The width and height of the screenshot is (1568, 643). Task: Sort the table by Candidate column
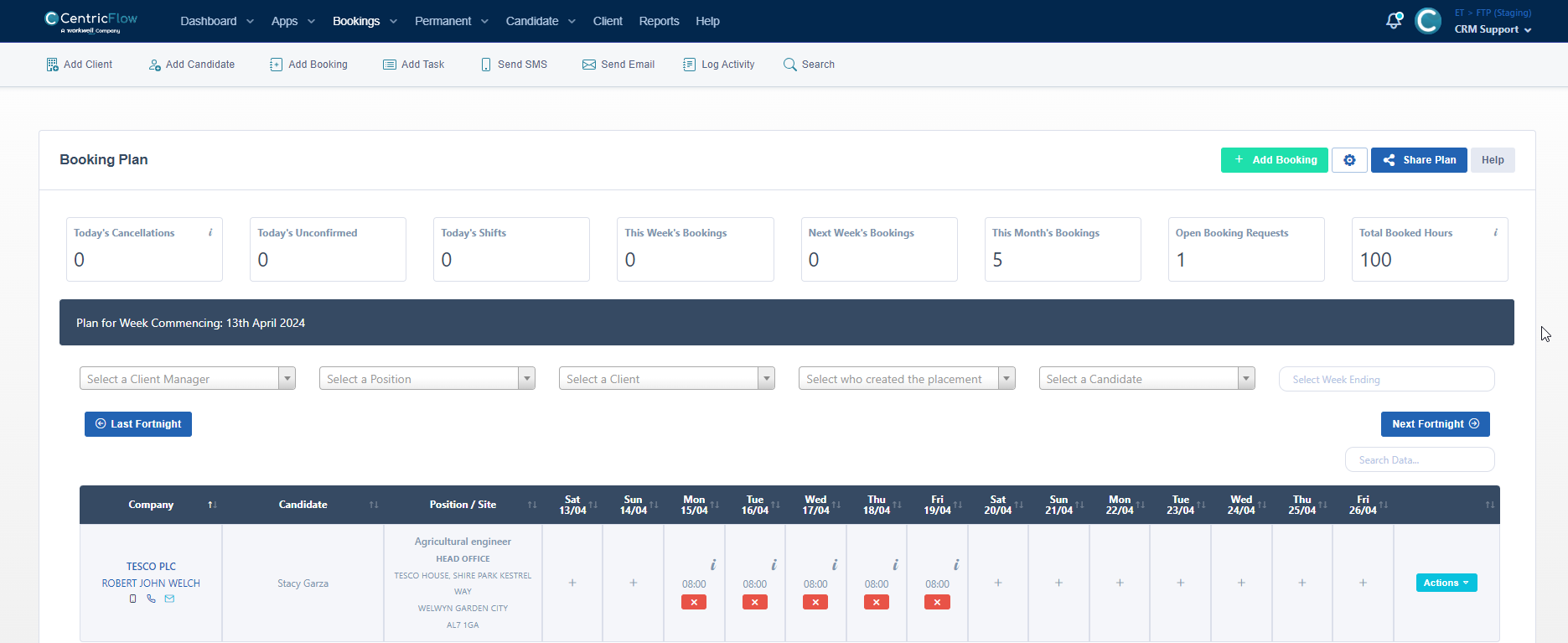[303, 505]
